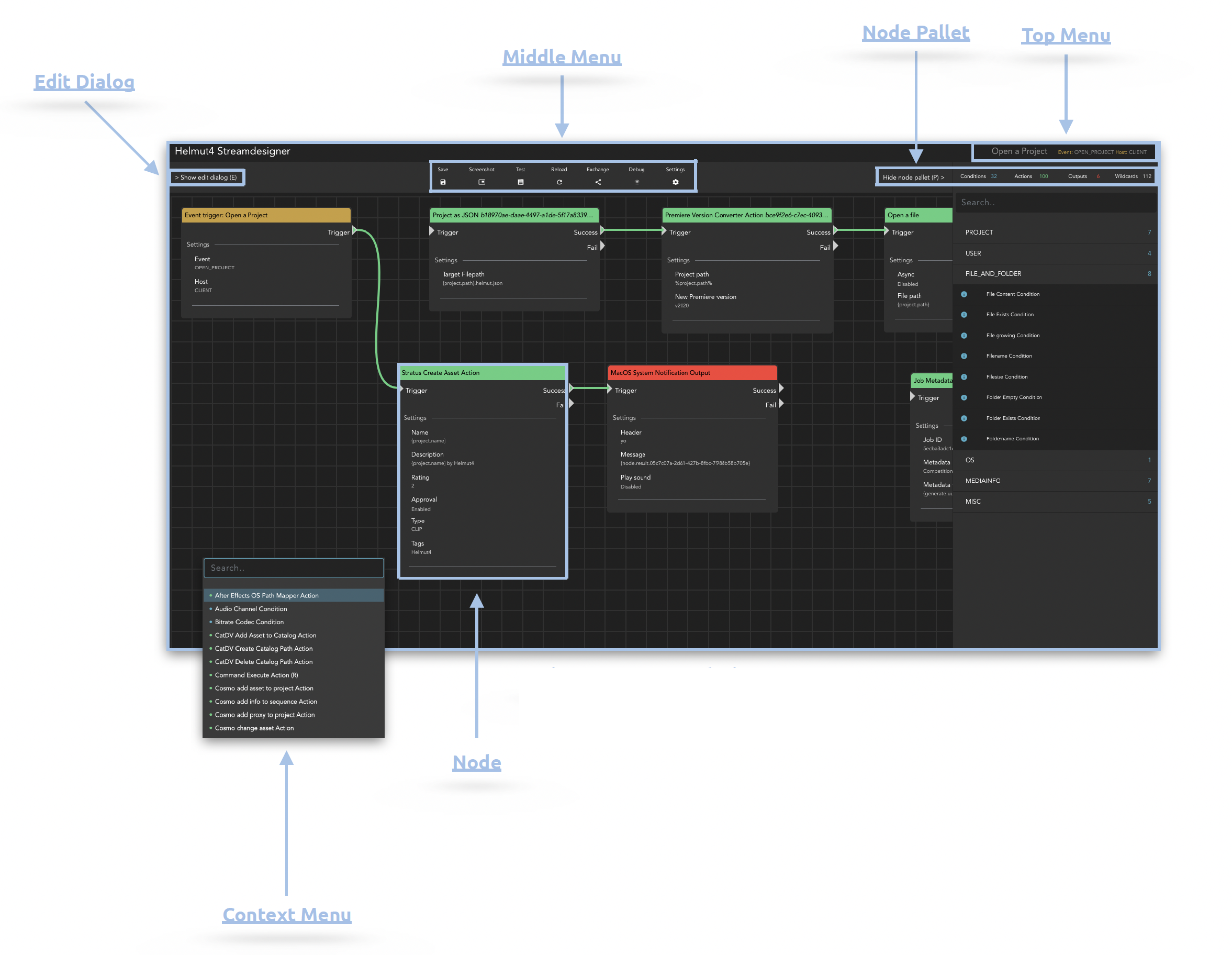Click the Exchange share icon

point(598,182)
